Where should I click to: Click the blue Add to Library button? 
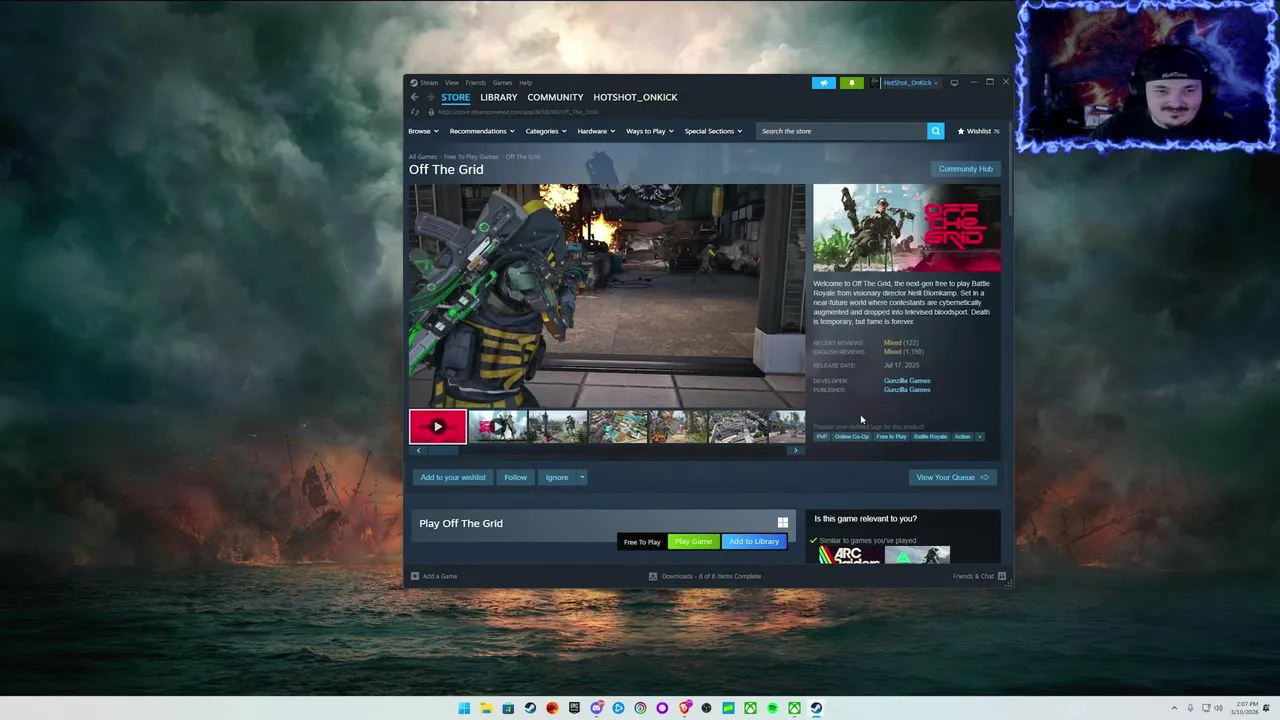tap(754, 541)
